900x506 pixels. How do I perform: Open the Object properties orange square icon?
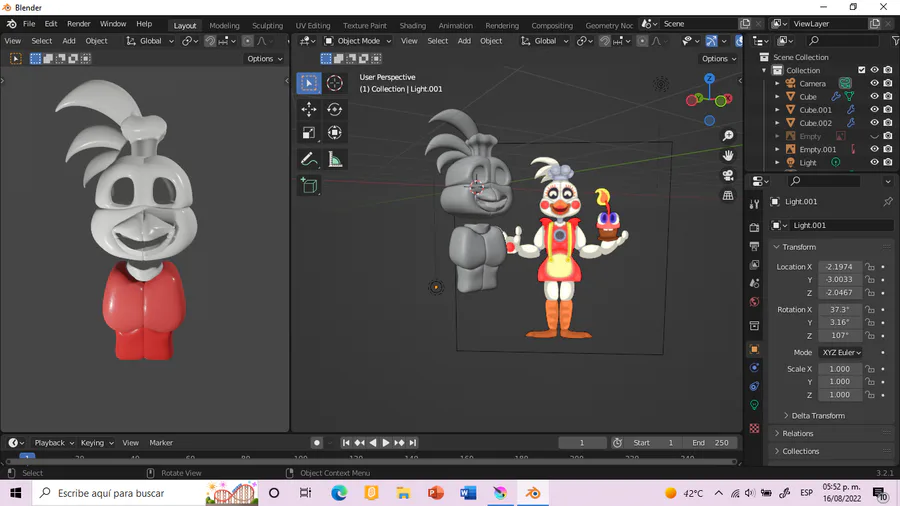pyautogui.click(x=754, y=349)
